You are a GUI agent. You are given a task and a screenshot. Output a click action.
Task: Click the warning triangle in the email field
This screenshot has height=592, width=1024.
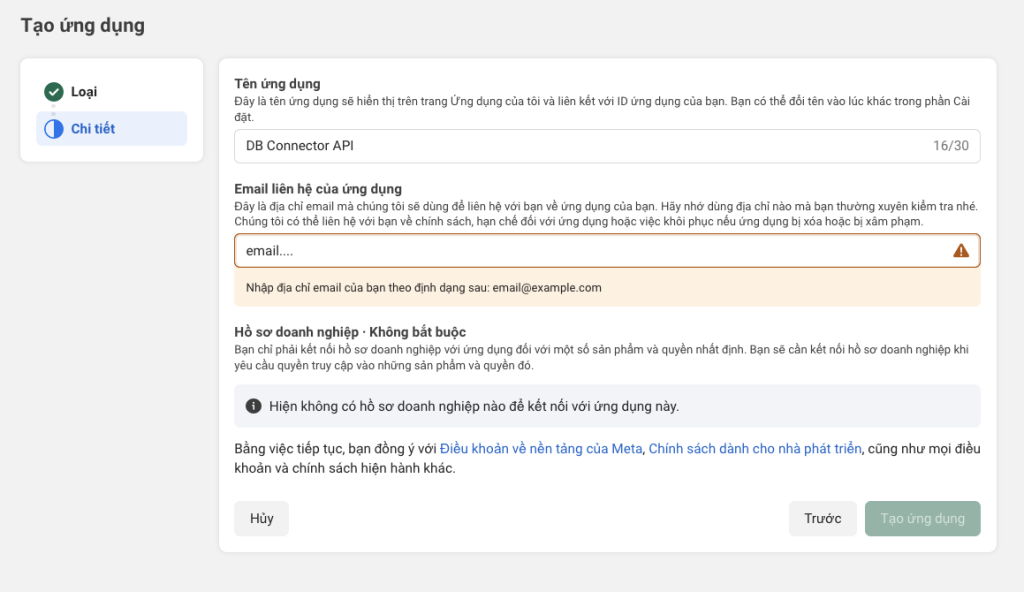961,251
